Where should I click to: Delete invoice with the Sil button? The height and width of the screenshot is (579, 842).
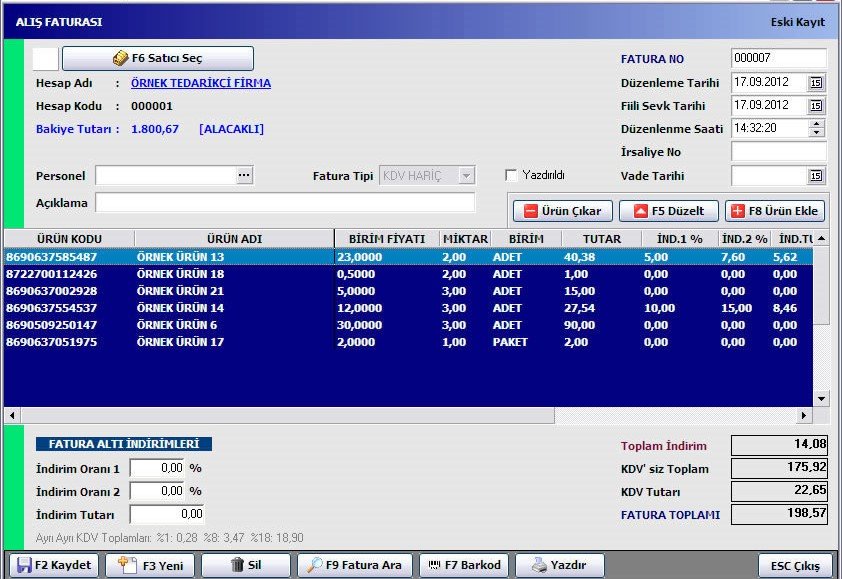tap(246, 565)
